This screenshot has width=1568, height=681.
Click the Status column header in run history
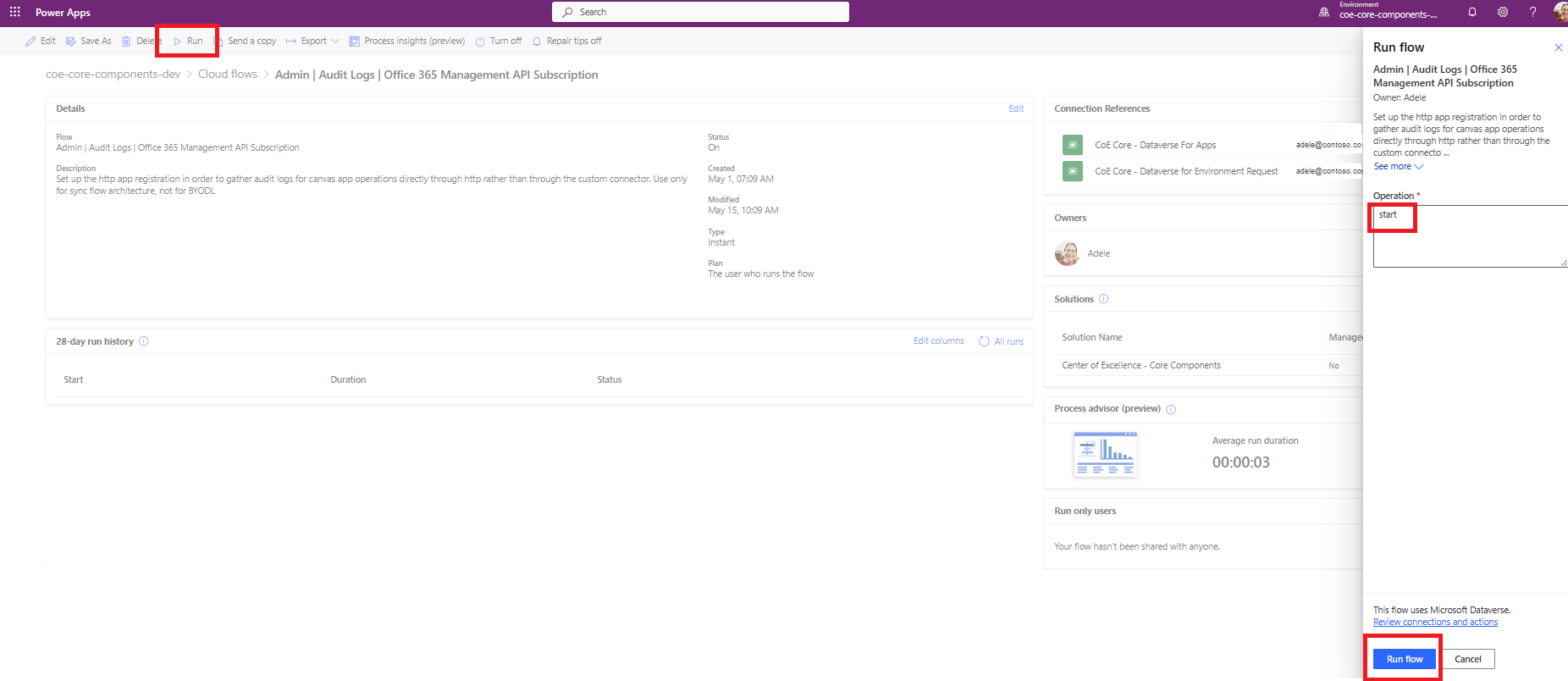[610, 379]
